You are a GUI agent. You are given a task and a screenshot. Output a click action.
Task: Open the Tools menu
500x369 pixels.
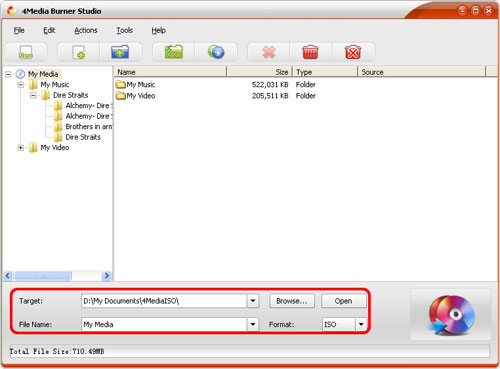pyautogui.click(x=125, y=30)
